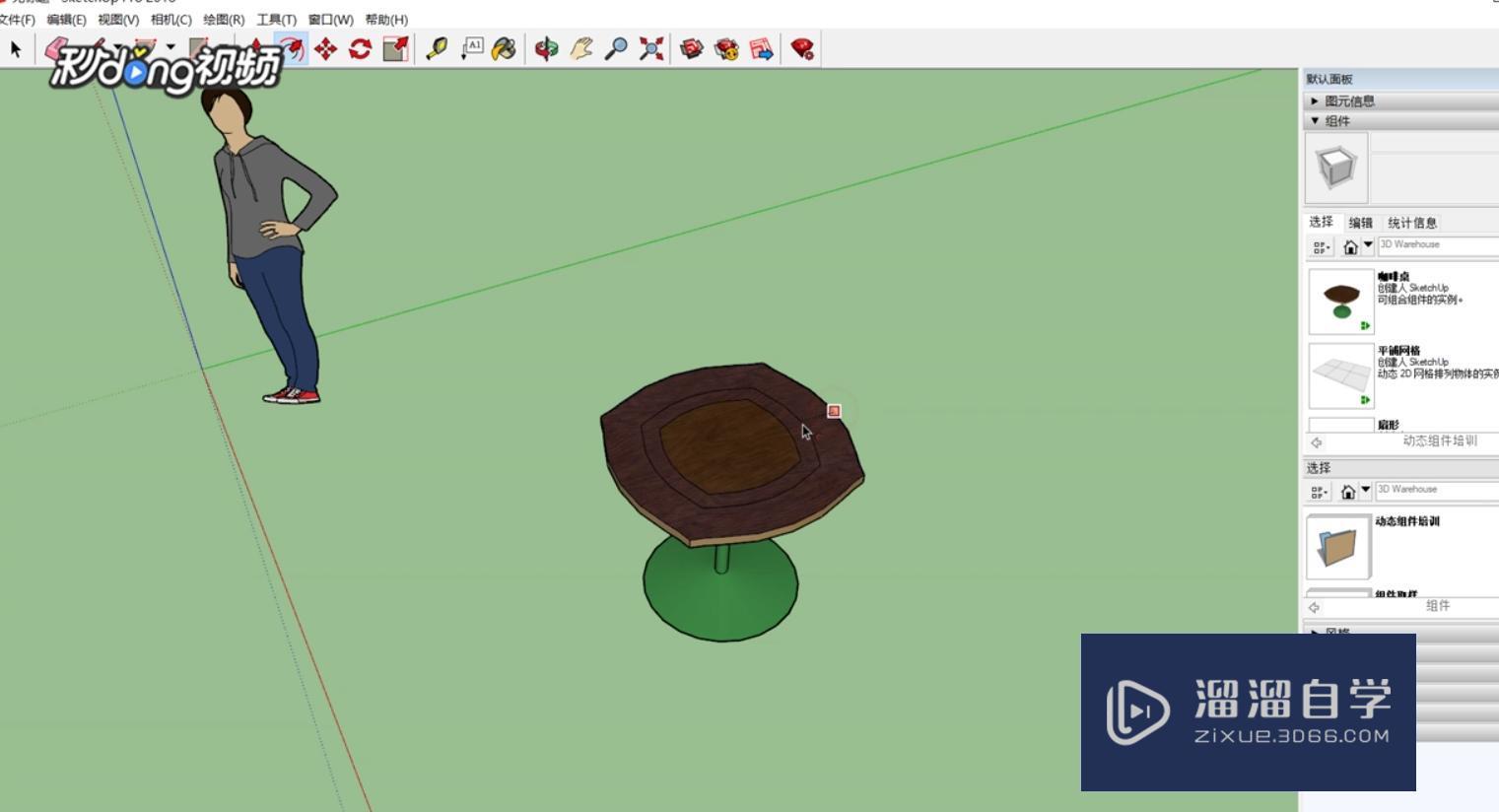Click the 默认面板 tray title

pos(1329,79)
